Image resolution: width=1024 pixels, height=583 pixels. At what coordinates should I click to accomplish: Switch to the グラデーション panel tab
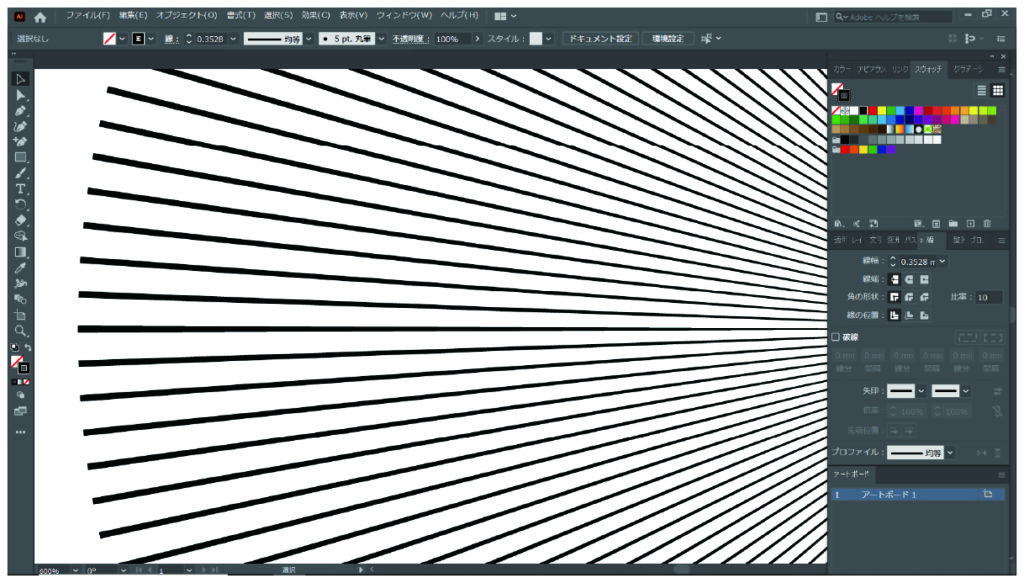click(968, 69)
